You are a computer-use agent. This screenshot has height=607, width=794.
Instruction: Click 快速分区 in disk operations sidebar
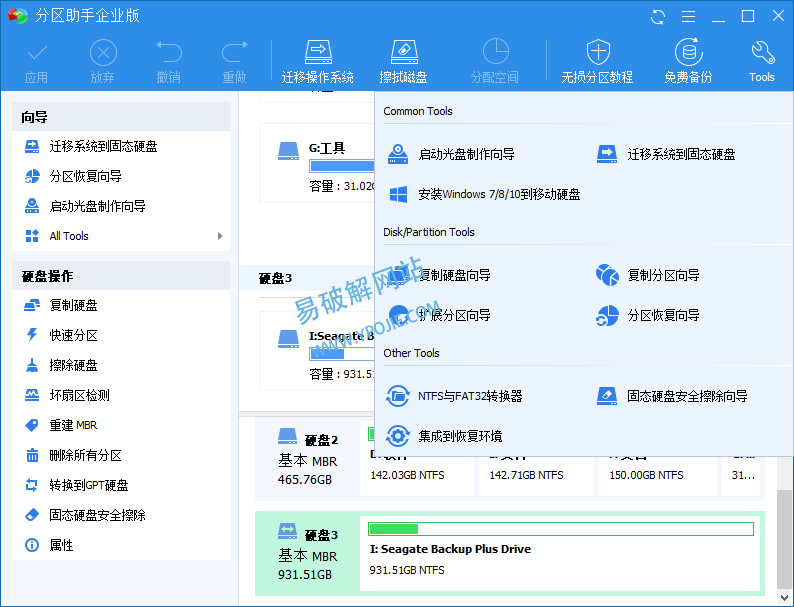73,335
